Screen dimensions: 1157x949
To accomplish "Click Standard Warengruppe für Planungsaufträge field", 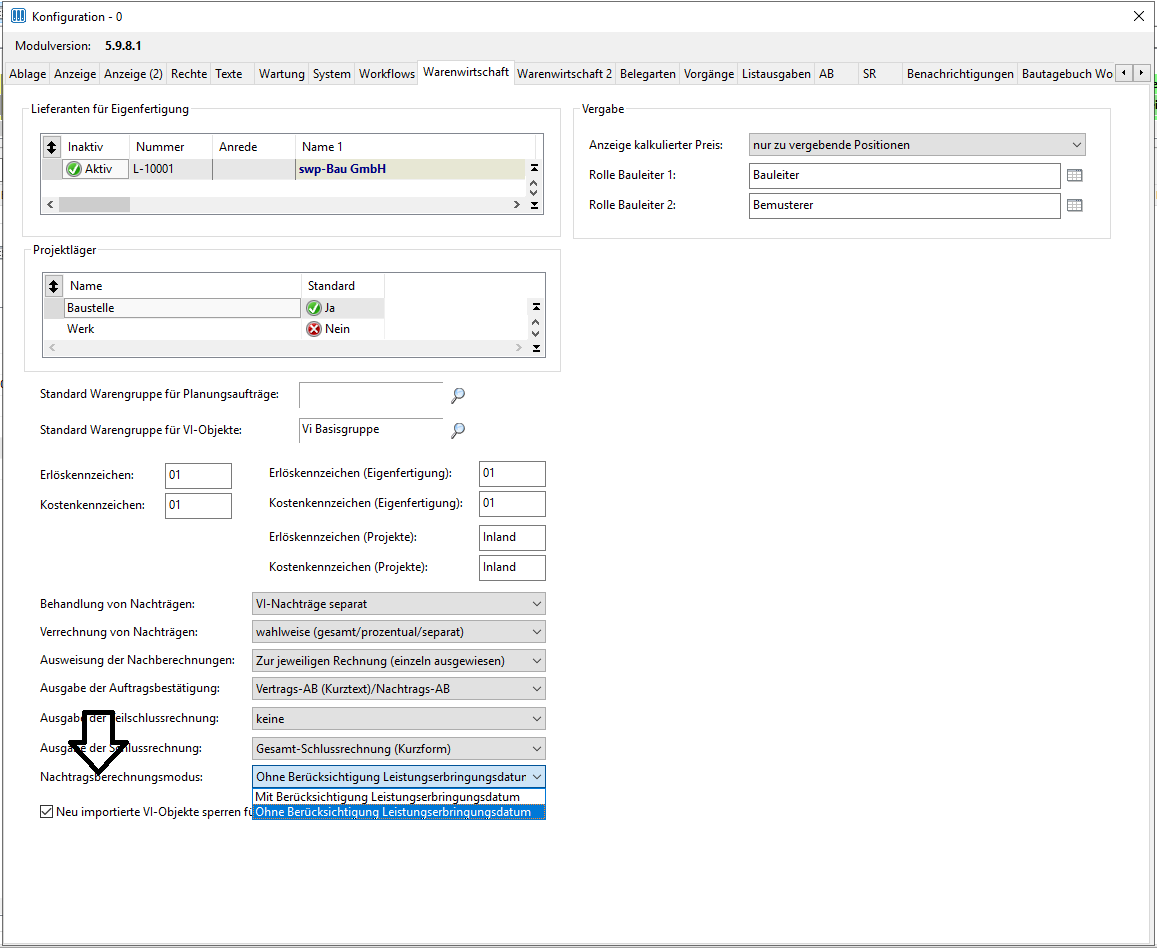I will tap(371, 395).
